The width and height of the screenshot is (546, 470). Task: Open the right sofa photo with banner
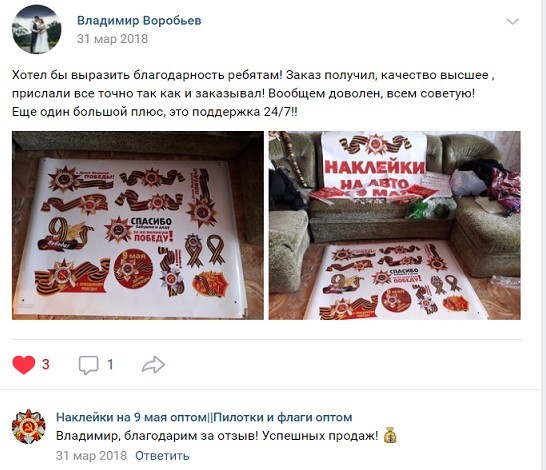pos(395,225)
